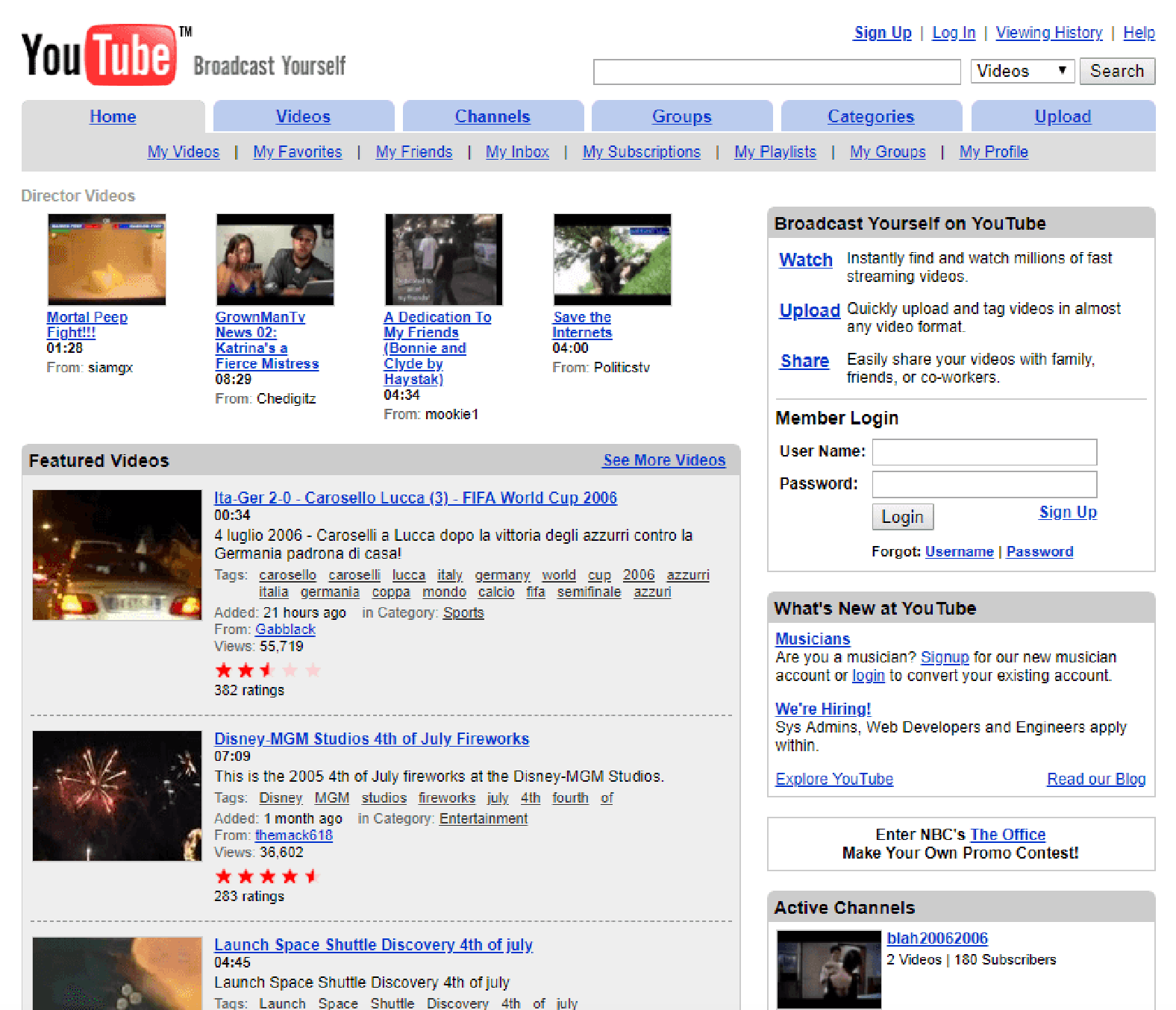Open Viewing History
The image size is (1176, 1010).
click(x=1049, y=33)
